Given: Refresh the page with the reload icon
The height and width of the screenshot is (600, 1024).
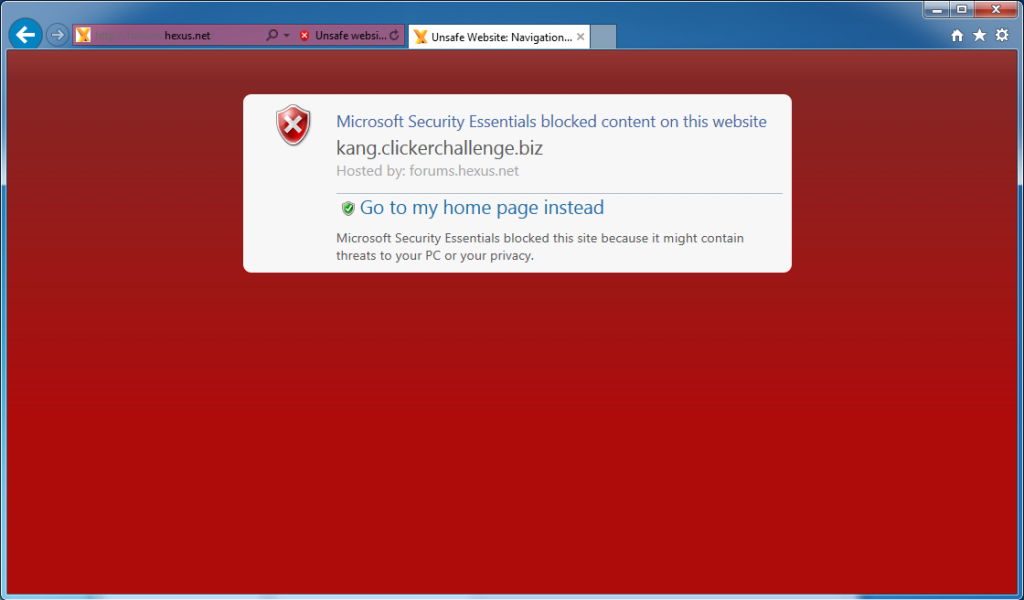Looking at the screenshot, I should pyautogui.click(x=394, y=35).
